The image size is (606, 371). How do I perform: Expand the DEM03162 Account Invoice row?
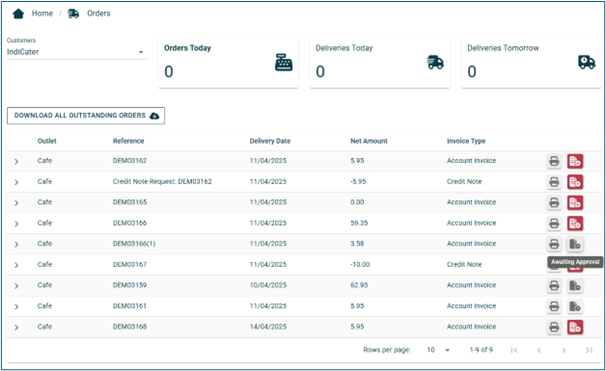[16, 161]
